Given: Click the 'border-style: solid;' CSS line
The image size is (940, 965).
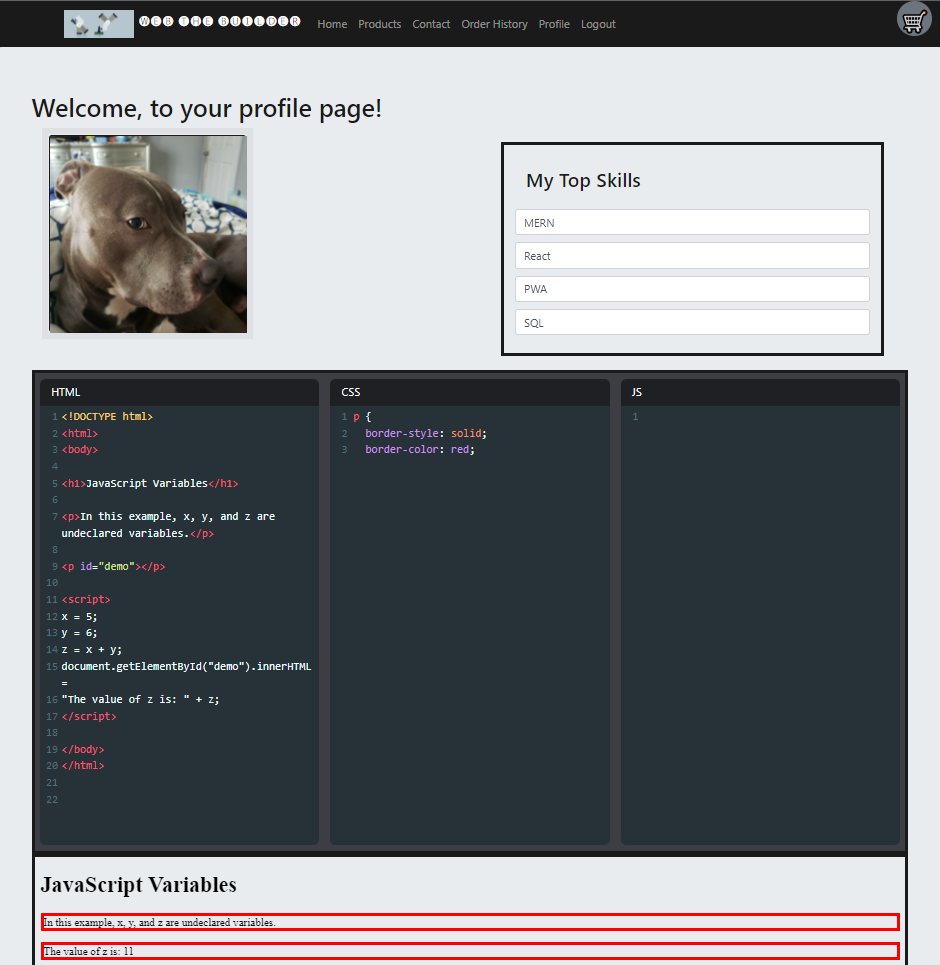Looking at the screenshot, I should pos(426,433).
